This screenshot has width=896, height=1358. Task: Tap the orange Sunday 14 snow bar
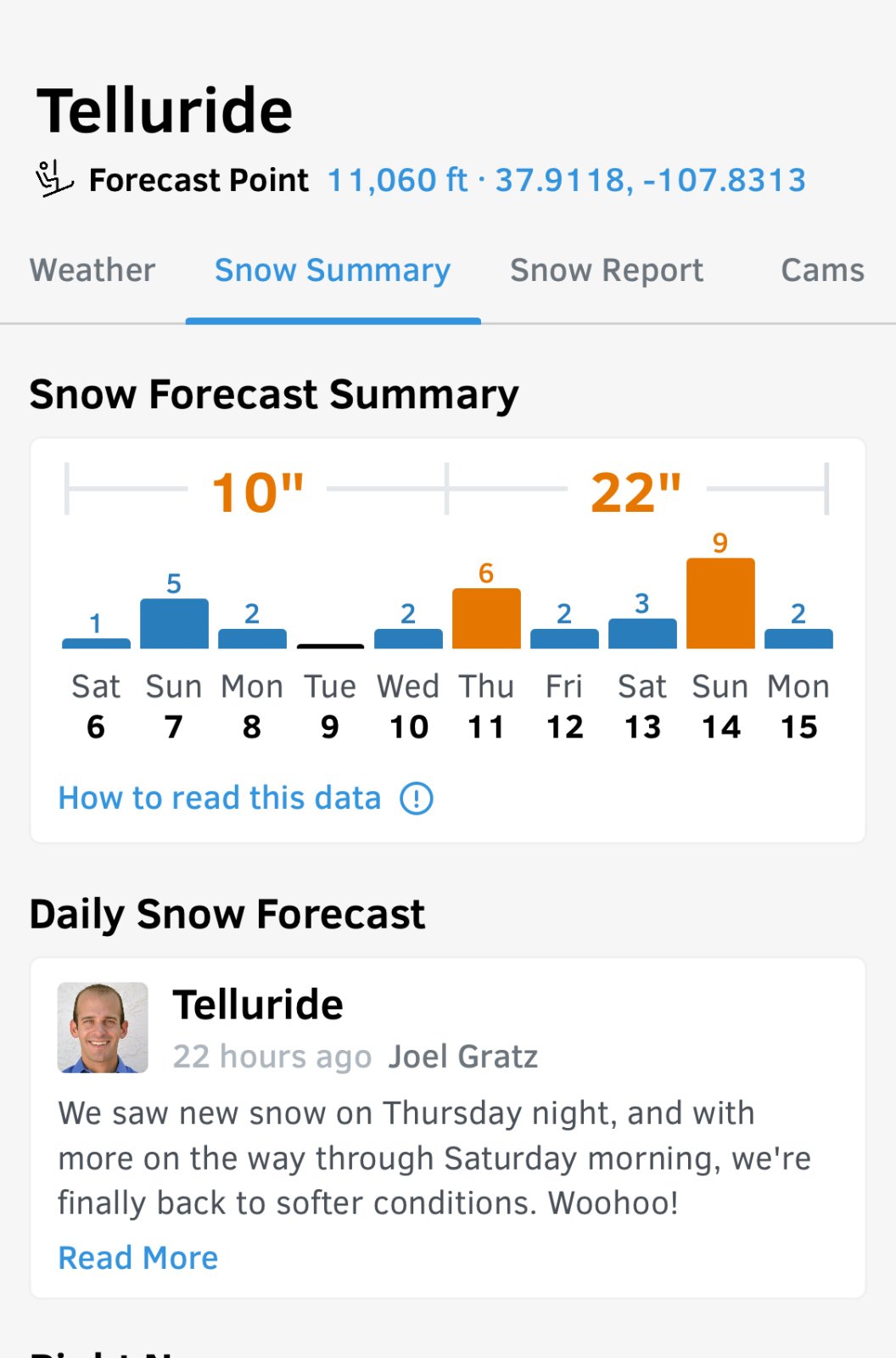720,603
